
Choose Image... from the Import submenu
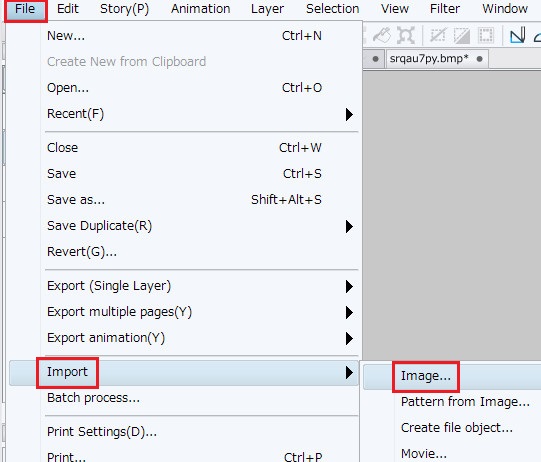pos(426,376)
